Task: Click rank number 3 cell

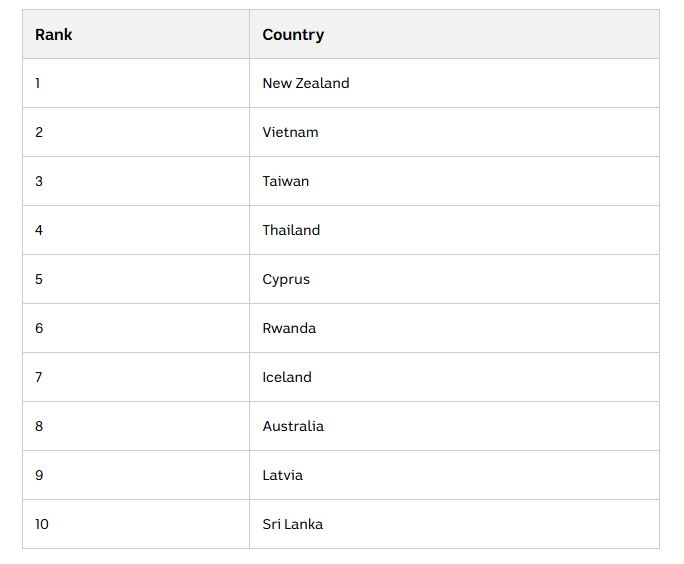Action: pos(136,181)
